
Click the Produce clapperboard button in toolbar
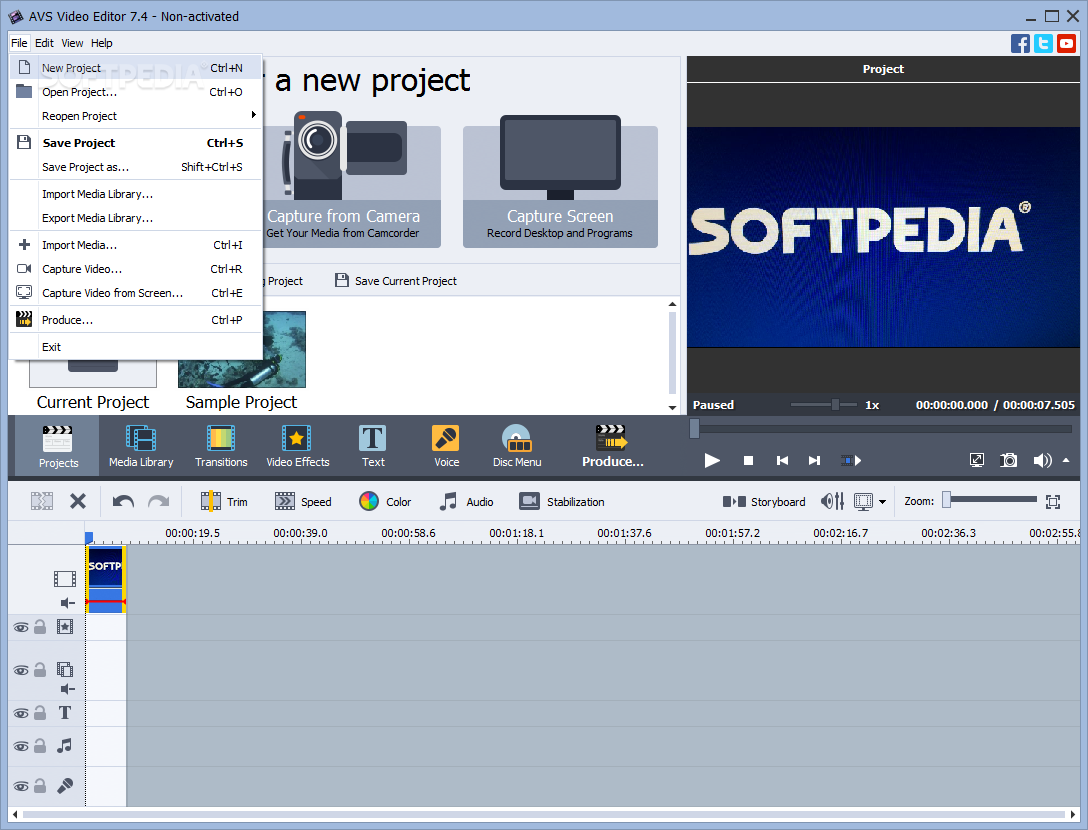pyautogui.click(x=612, y=446)
